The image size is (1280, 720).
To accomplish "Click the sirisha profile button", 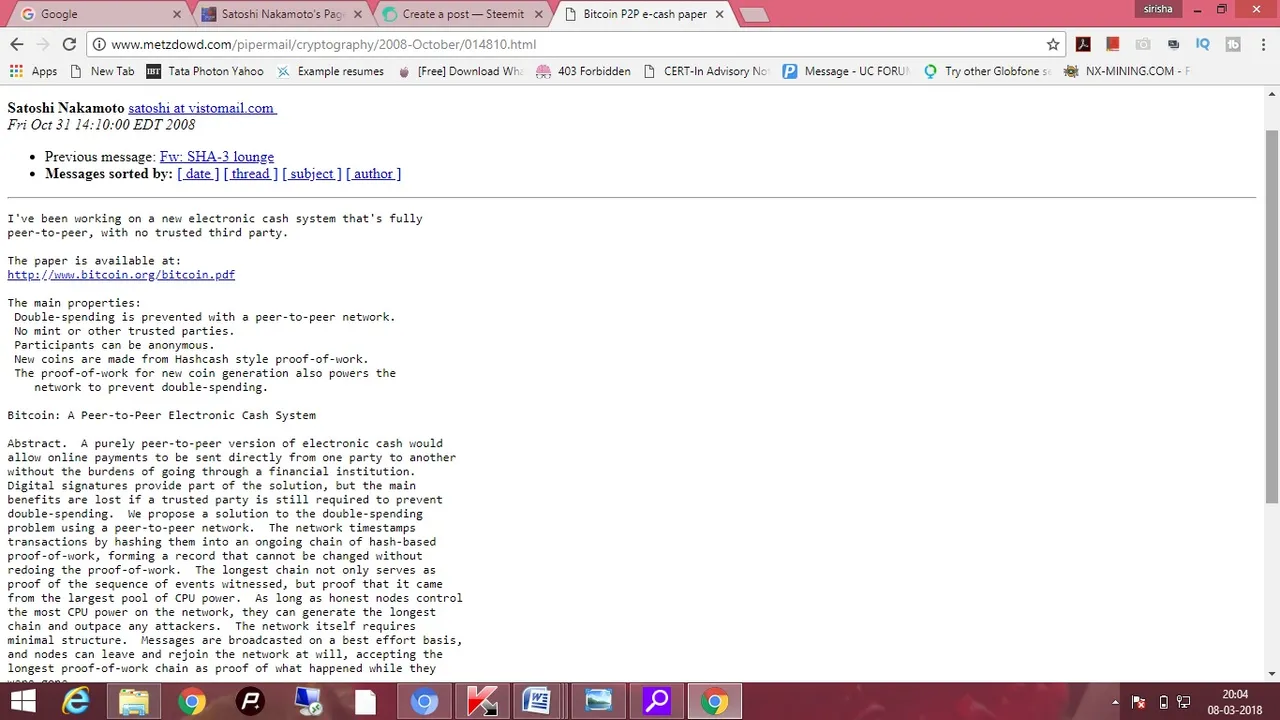I will pos(1158,9).
